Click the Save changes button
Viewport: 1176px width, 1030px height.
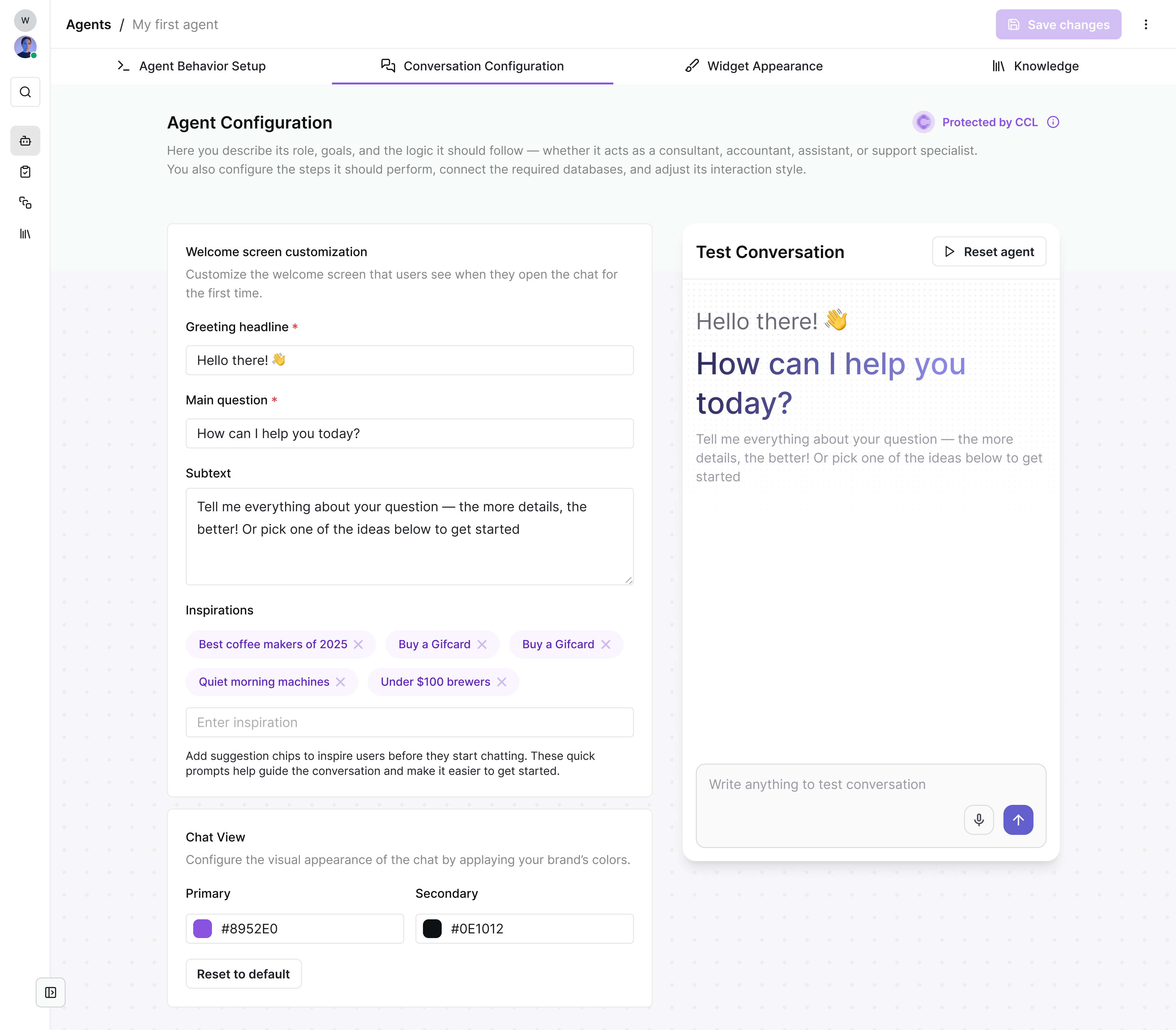(x=1058, y=25)
